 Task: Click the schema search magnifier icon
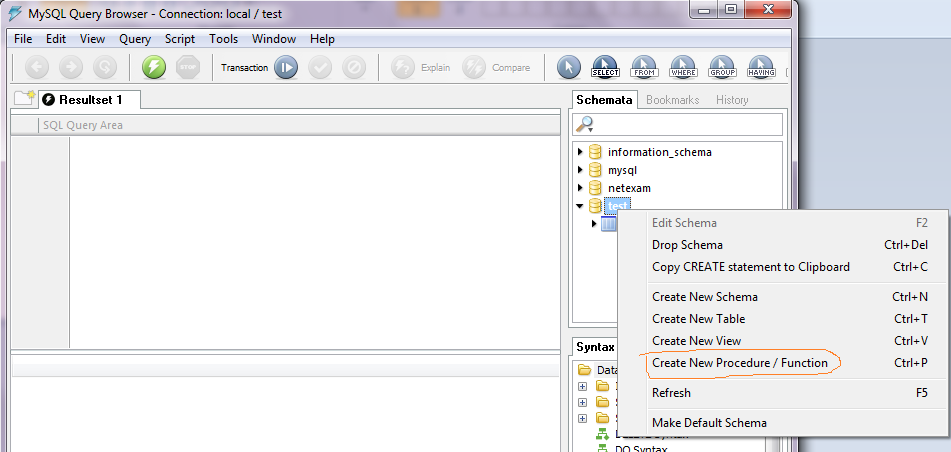click(x=585, y=124)
